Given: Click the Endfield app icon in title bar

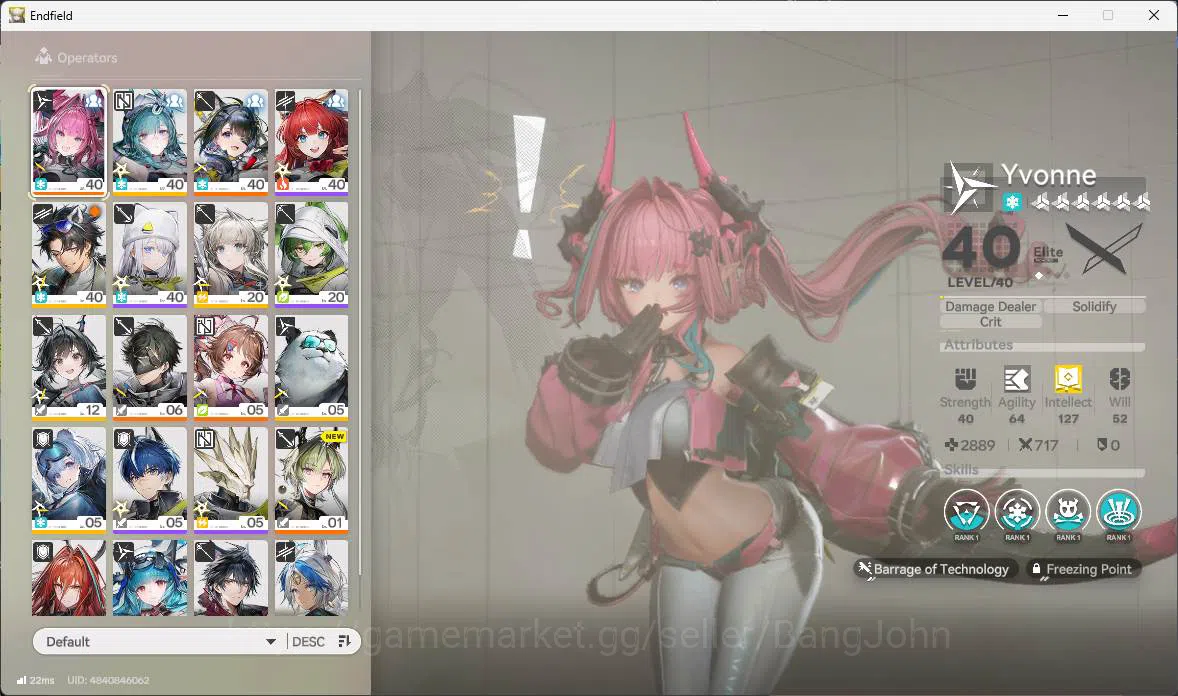Looking at the screenshot, I should (x=17, y=15).
